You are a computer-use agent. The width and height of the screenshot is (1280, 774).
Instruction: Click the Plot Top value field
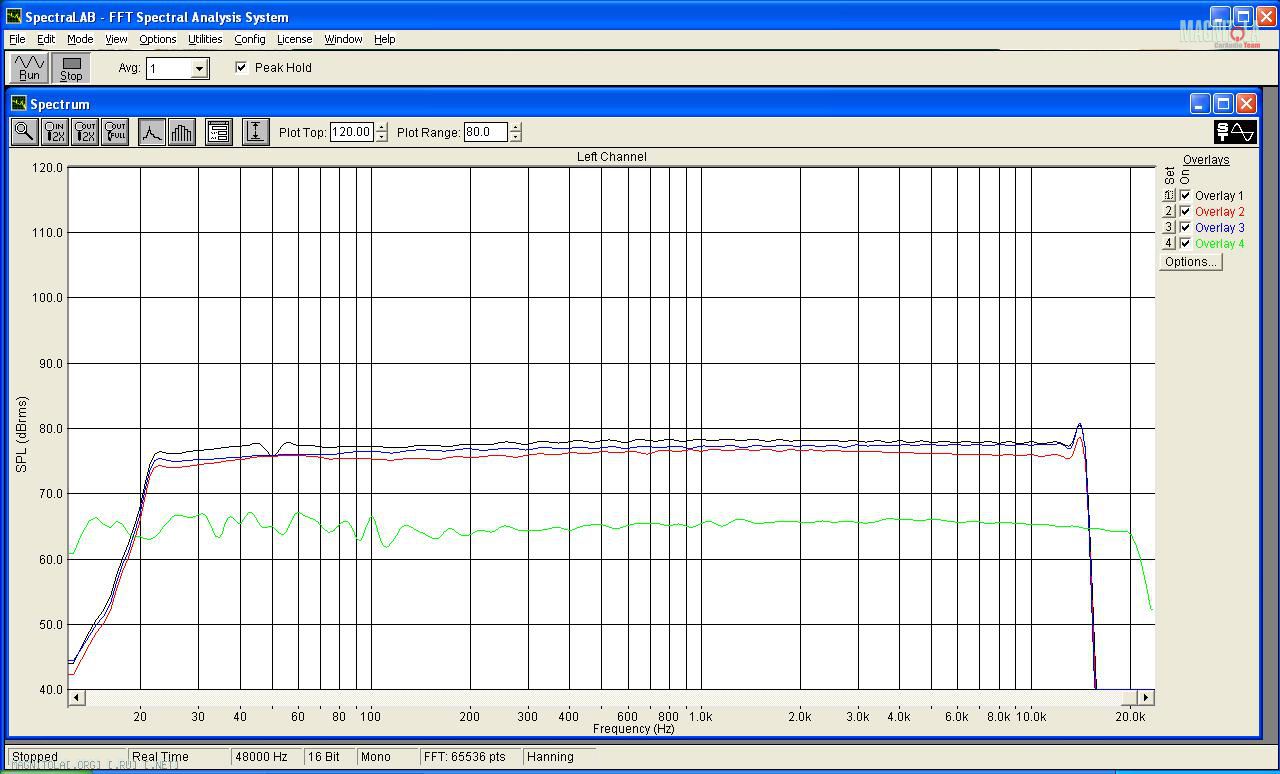[x=352, y=132]
